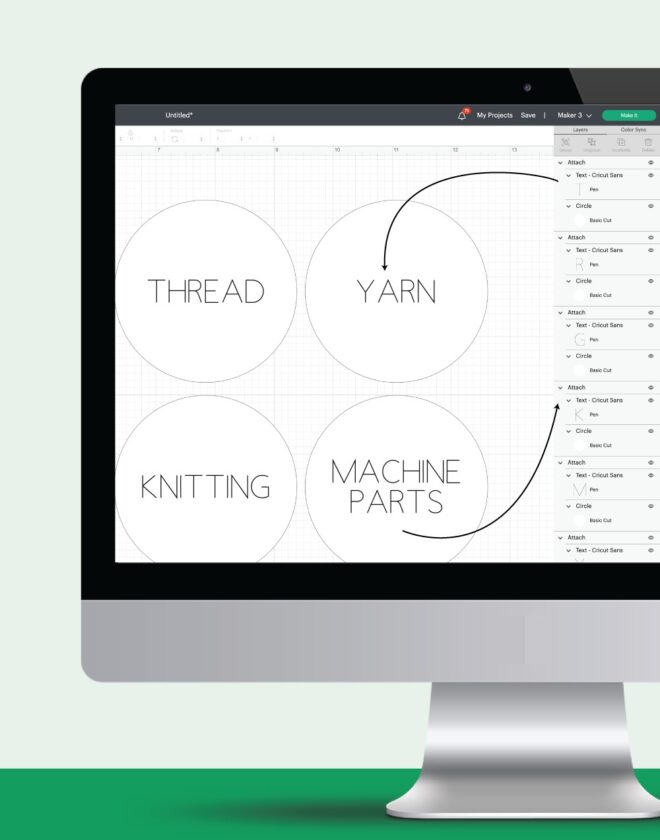660x840 pixels.
Task: Open the Layers tab
Action: click(x=580, y=129)
